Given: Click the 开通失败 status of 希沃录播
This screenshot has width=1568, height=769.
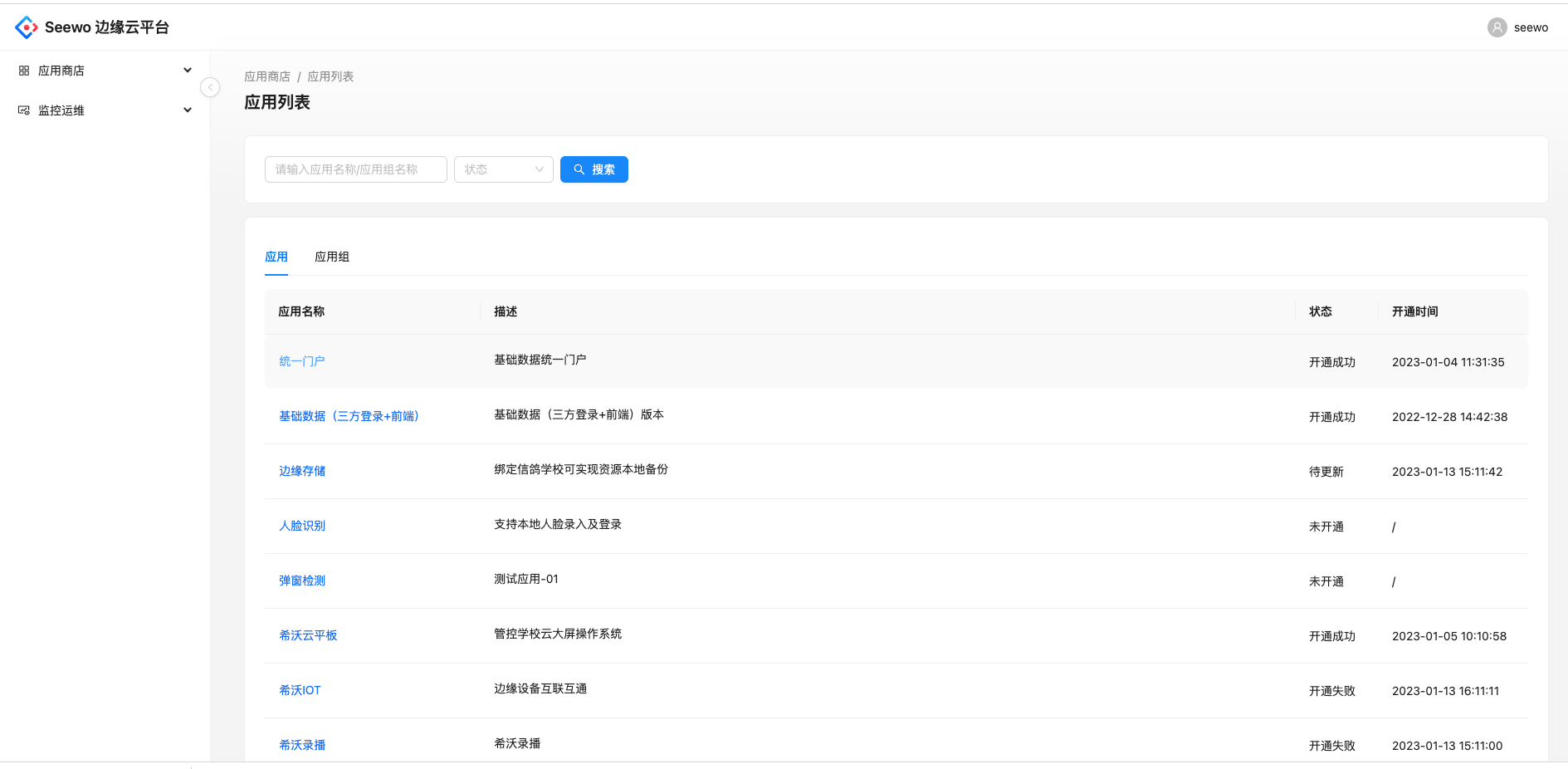Looking at the screenshot, I should pyautogui.click(x=1332, y=746).
